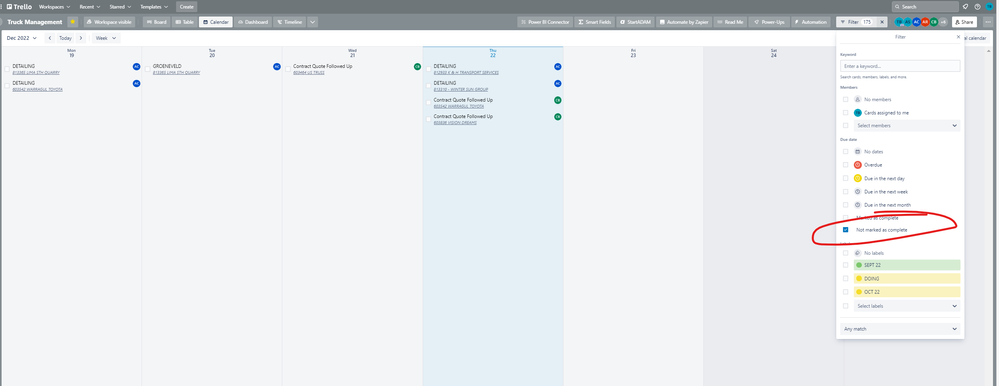The width and height of the screenshot is (999, 386).
Task: Open the Dec 2022 month picker
Action: (22, 38)
